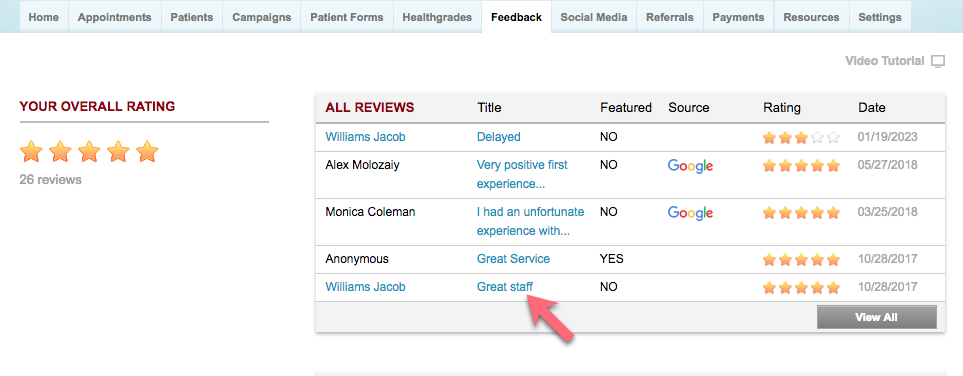Screen dimensions: 963x376
Task: Open the Great staff review title
Action: tap(505, 287)
